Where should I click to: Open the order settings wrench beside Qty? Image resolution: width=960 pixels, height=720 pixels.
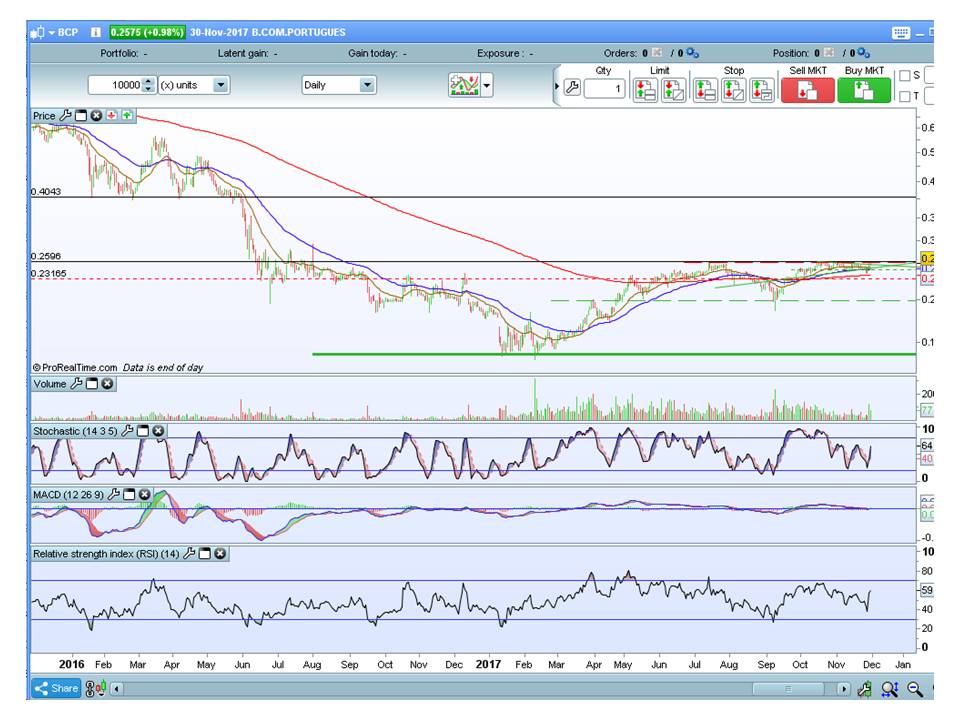click(572, 88)
